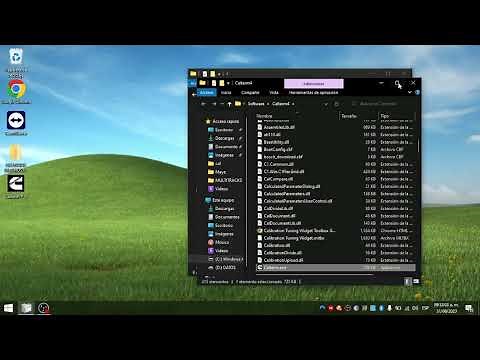Open the notification center icon

[469, 308]
